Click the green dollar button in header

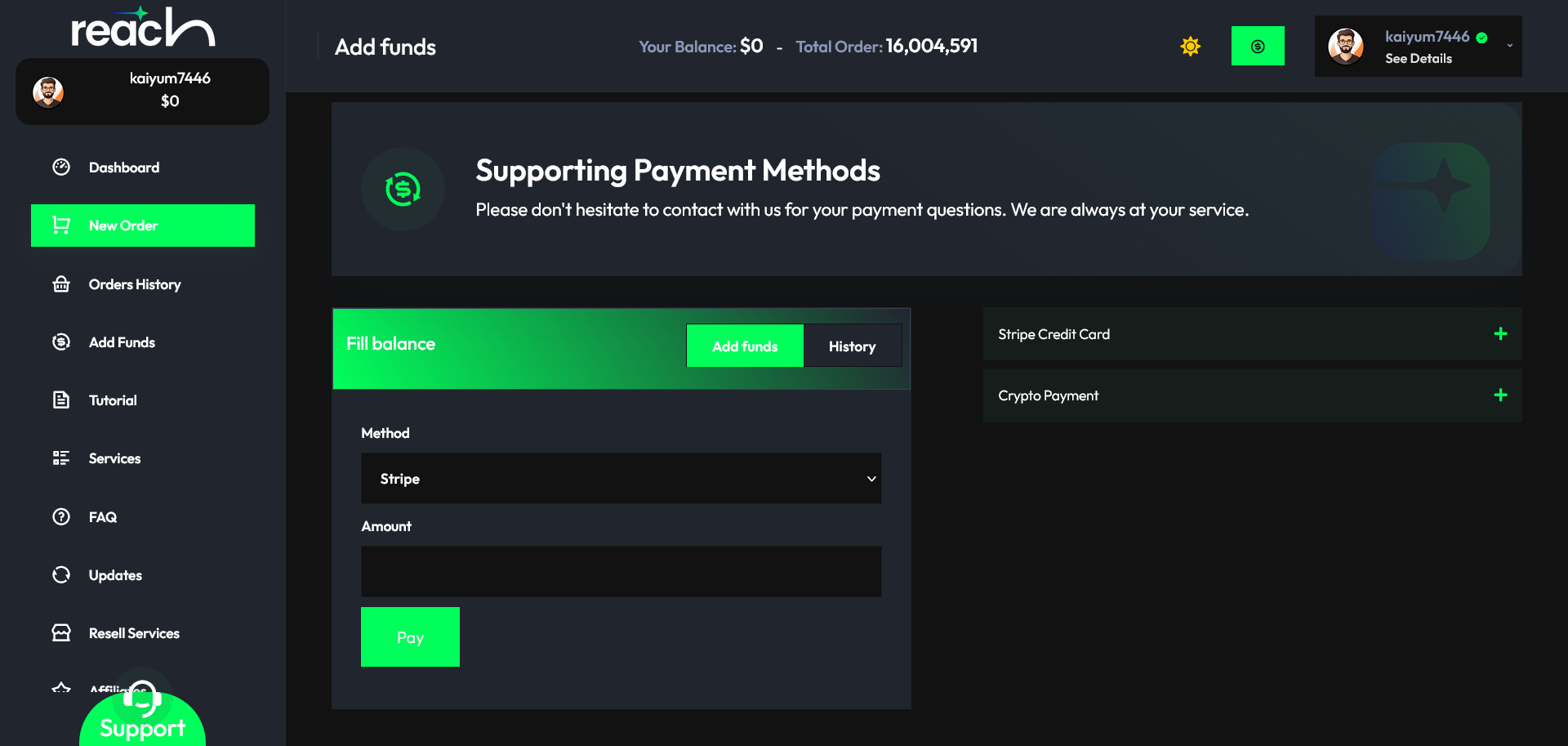1258,46
